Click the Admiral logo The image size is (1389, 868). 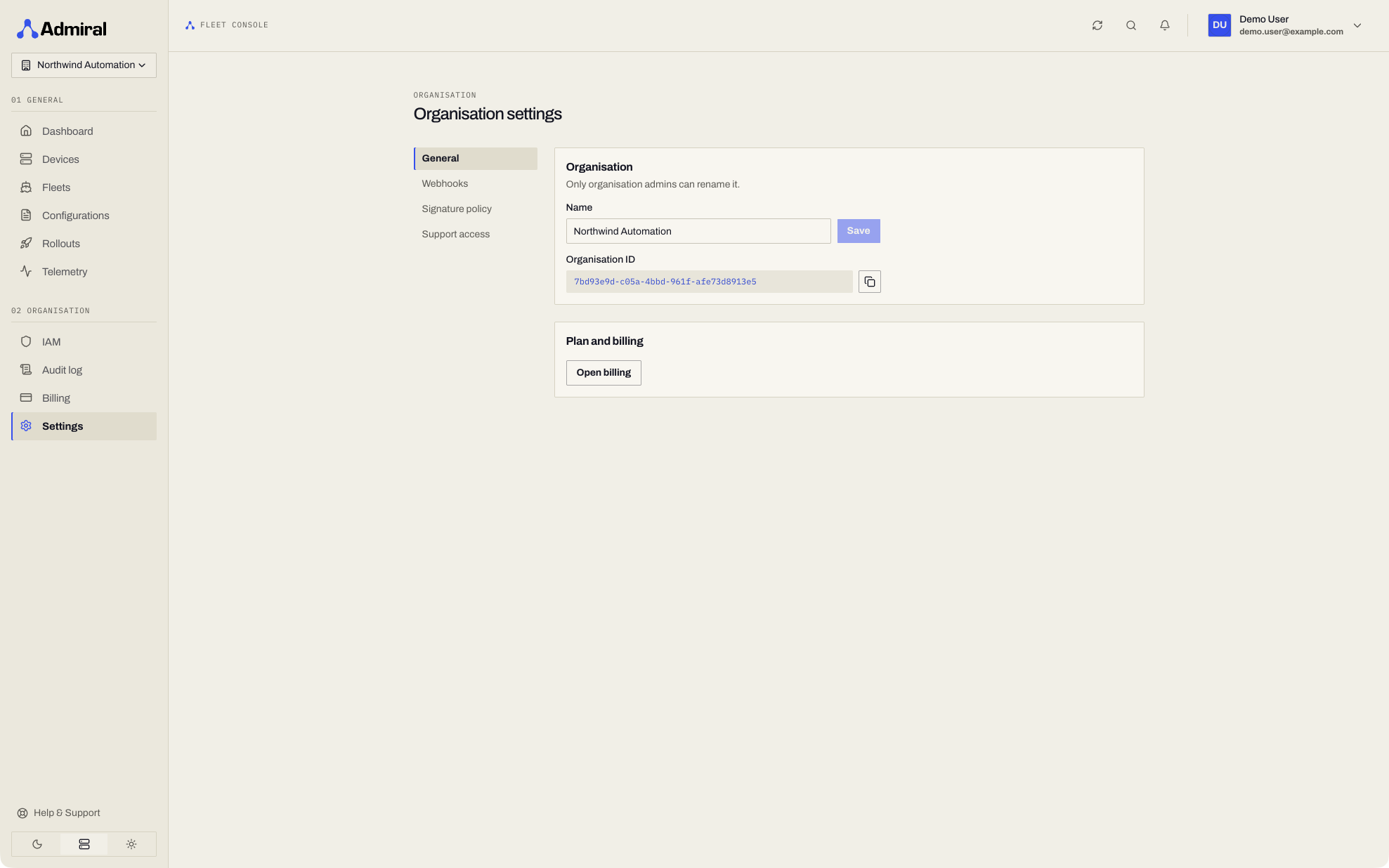tap(62, 29)
